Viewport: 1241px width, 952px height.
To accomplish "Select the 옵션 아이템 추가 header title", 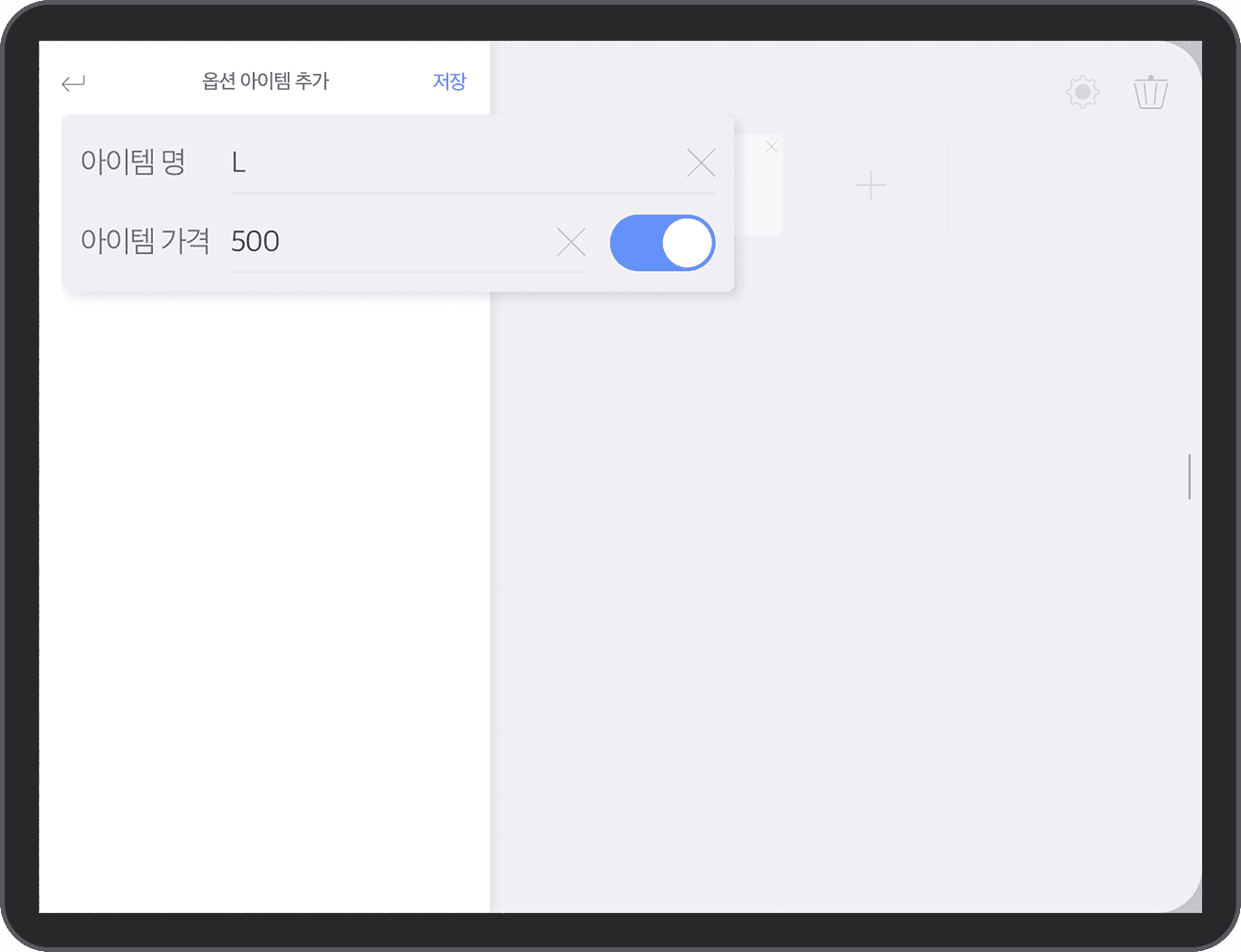I will [x=267, y=81].
